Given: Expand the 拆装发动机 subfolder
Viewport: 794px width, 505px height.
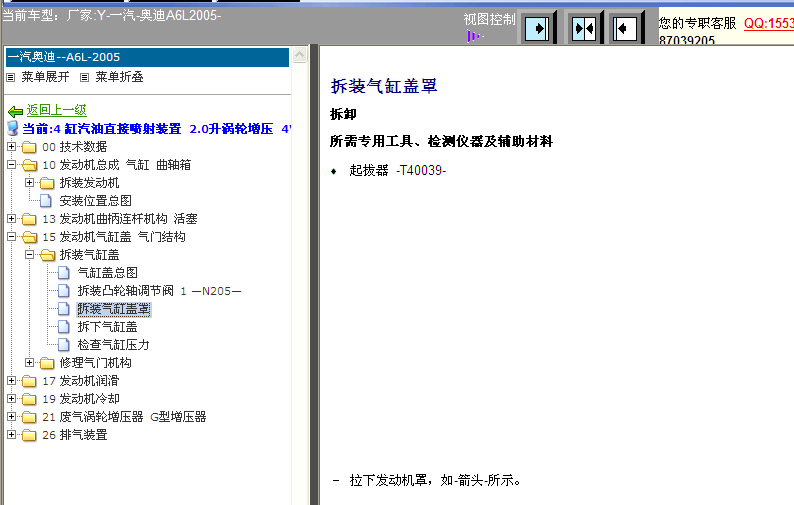Looking at the screenshot, I should click(29, 182).
